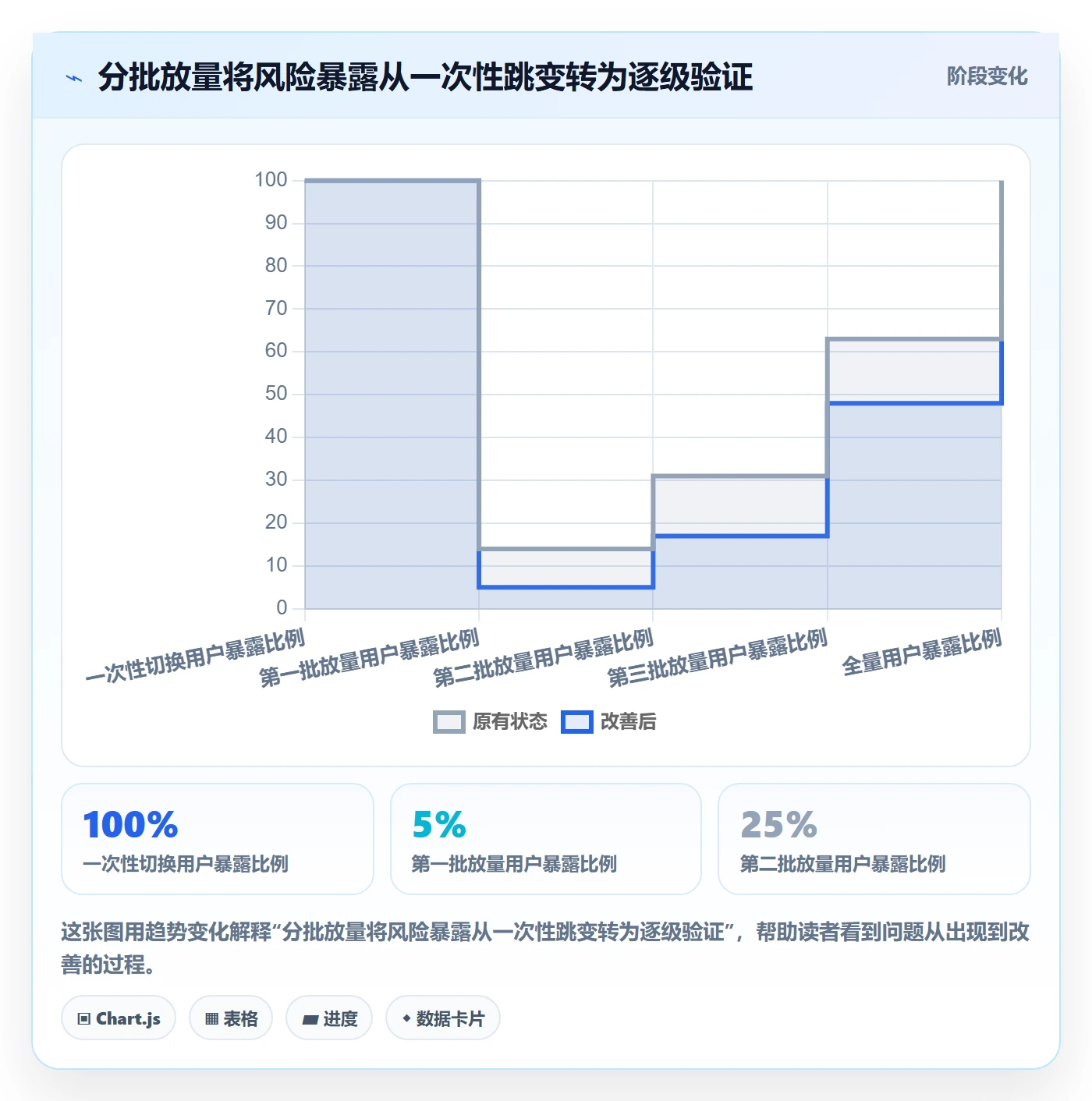Select the 数据卡片 tag

click(443, 1018)
